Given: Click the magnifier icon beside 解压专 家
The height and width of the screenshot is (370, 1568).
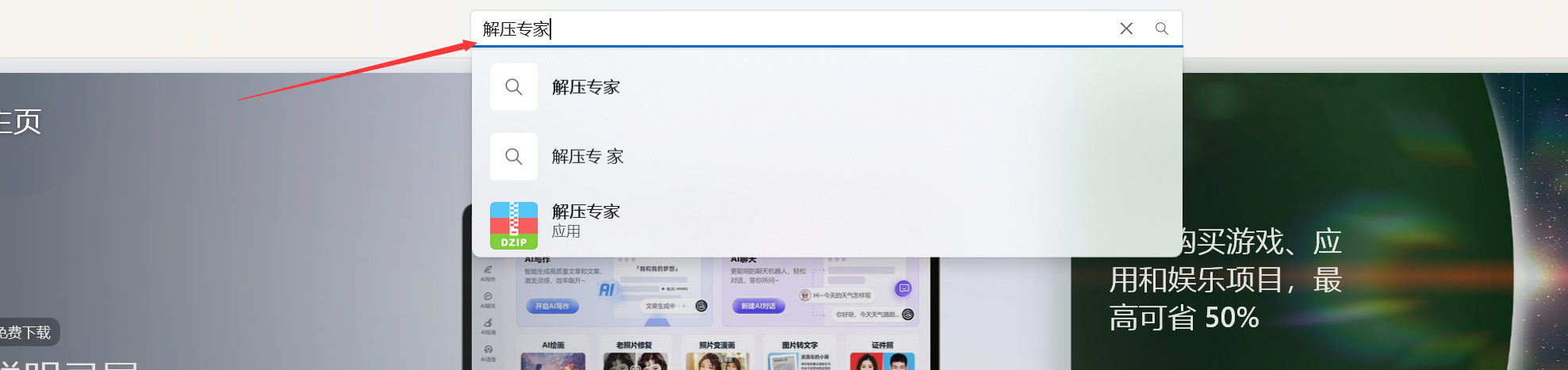Looking at the screenshot, I should (514, 157).
